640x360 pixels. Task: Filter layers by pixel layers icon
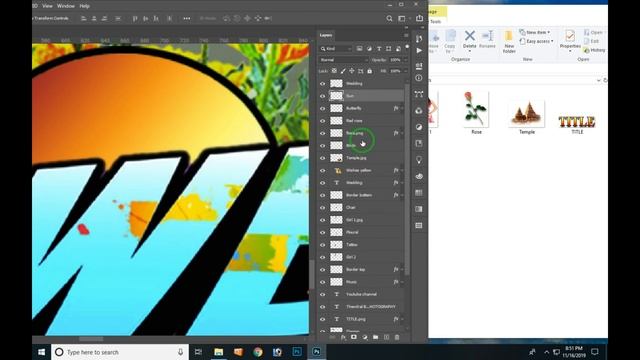point(359,49)
